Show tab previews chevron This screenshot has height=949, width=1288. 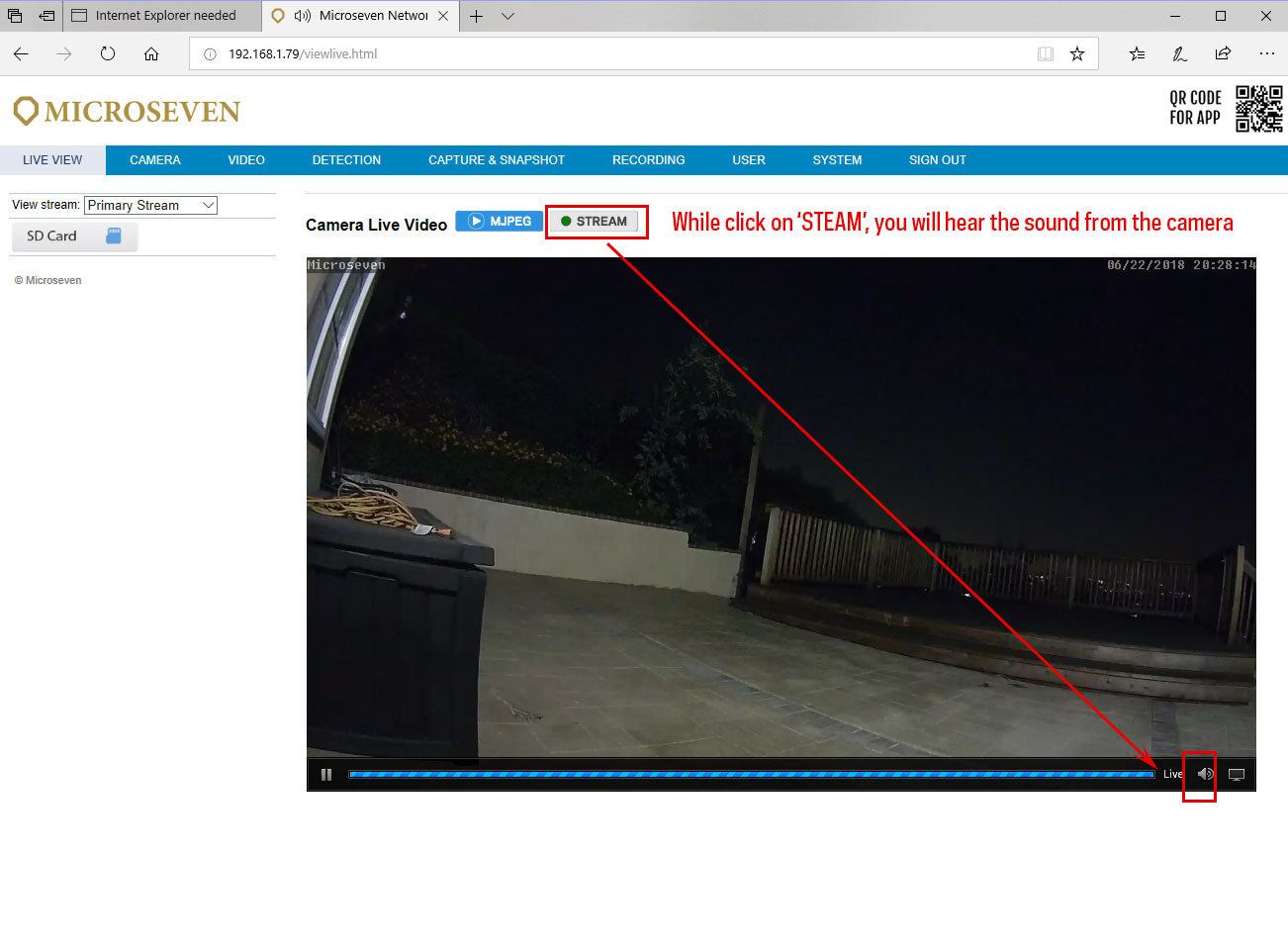coord(507,16)
